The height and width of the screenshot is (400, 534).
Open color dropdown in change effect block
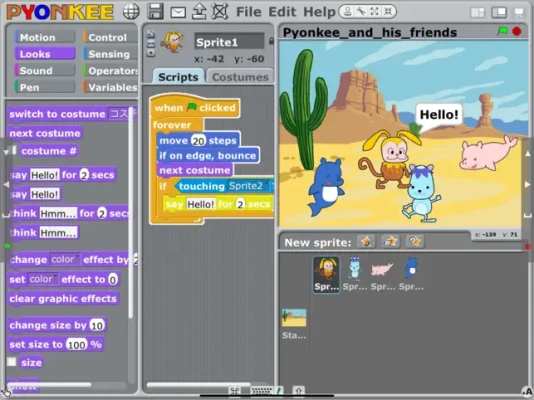tap(65, 259)
